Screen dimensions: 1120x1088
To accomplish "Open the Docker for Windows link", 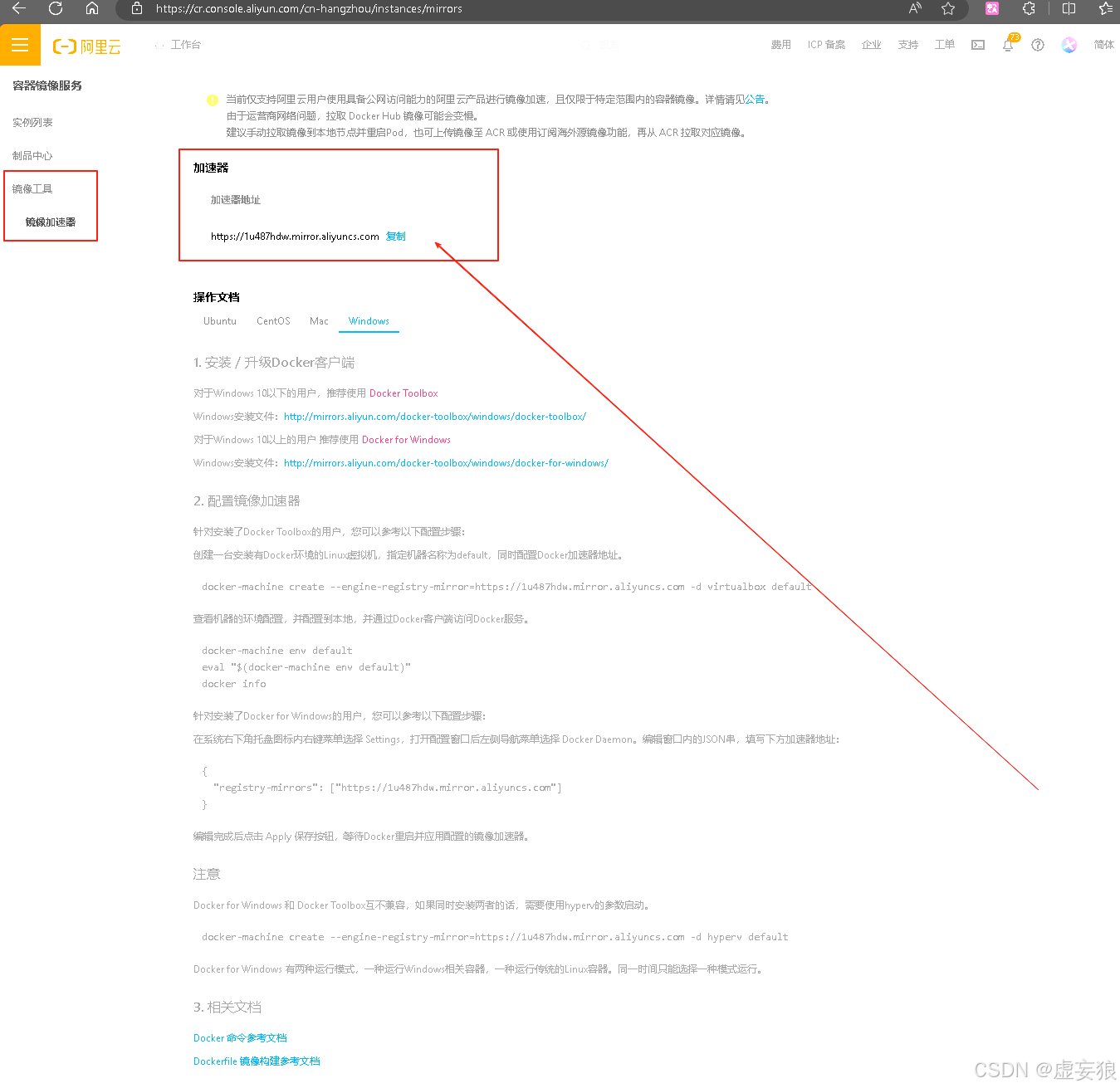I will point(406,440).
